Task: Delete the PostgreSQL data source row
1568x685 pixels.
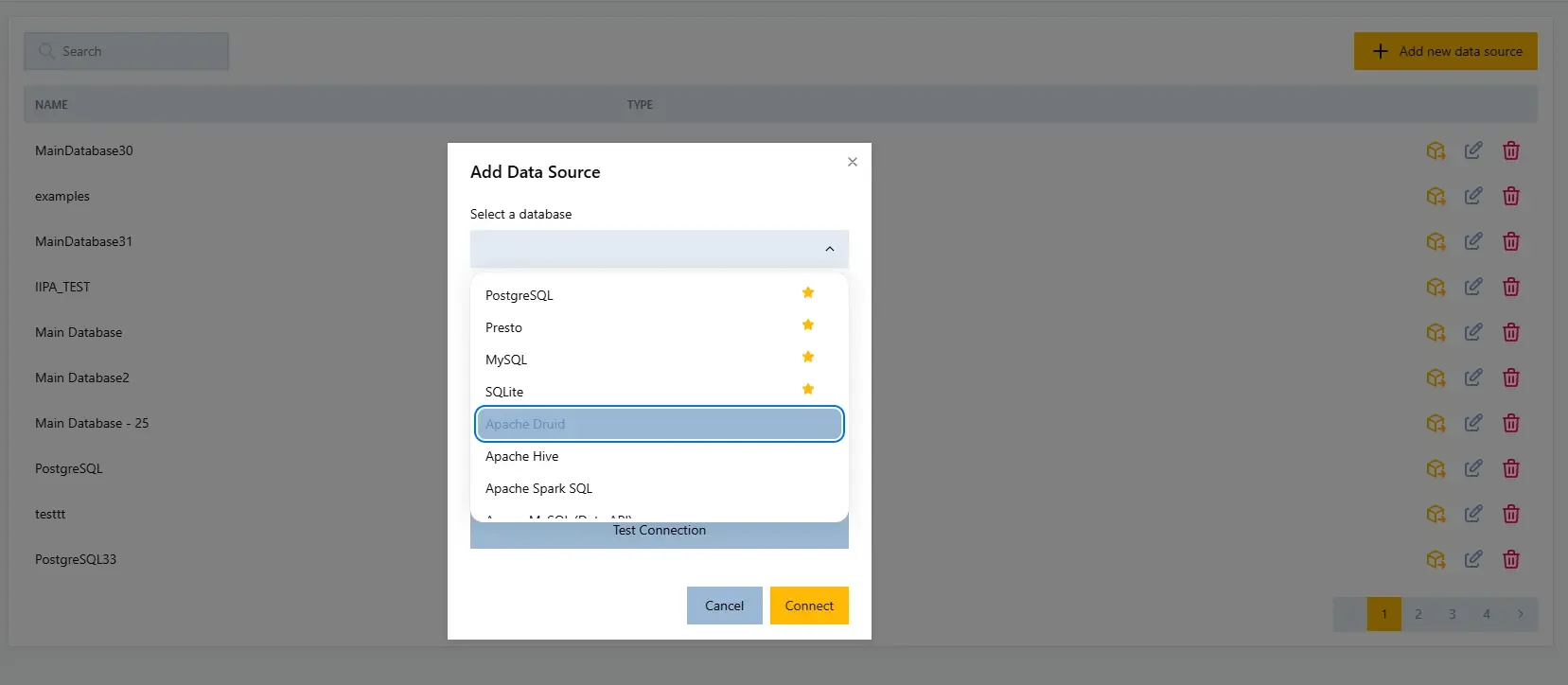Action: (x=1511, y=468)
